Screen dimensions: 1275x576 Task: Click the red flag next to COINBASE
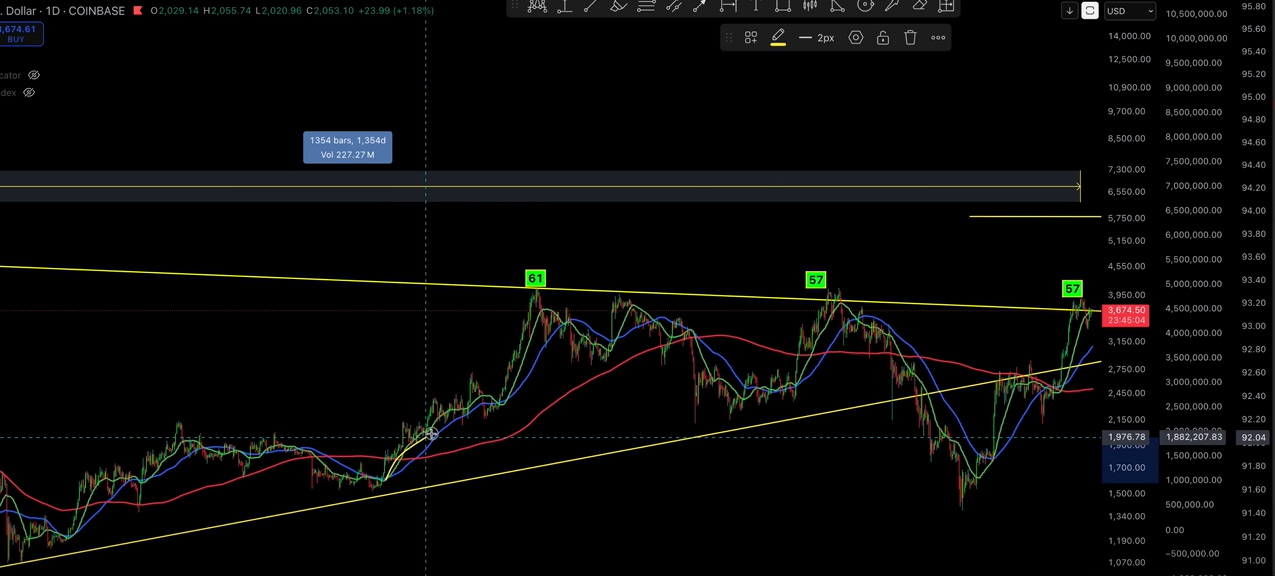[x=138, y=11]
